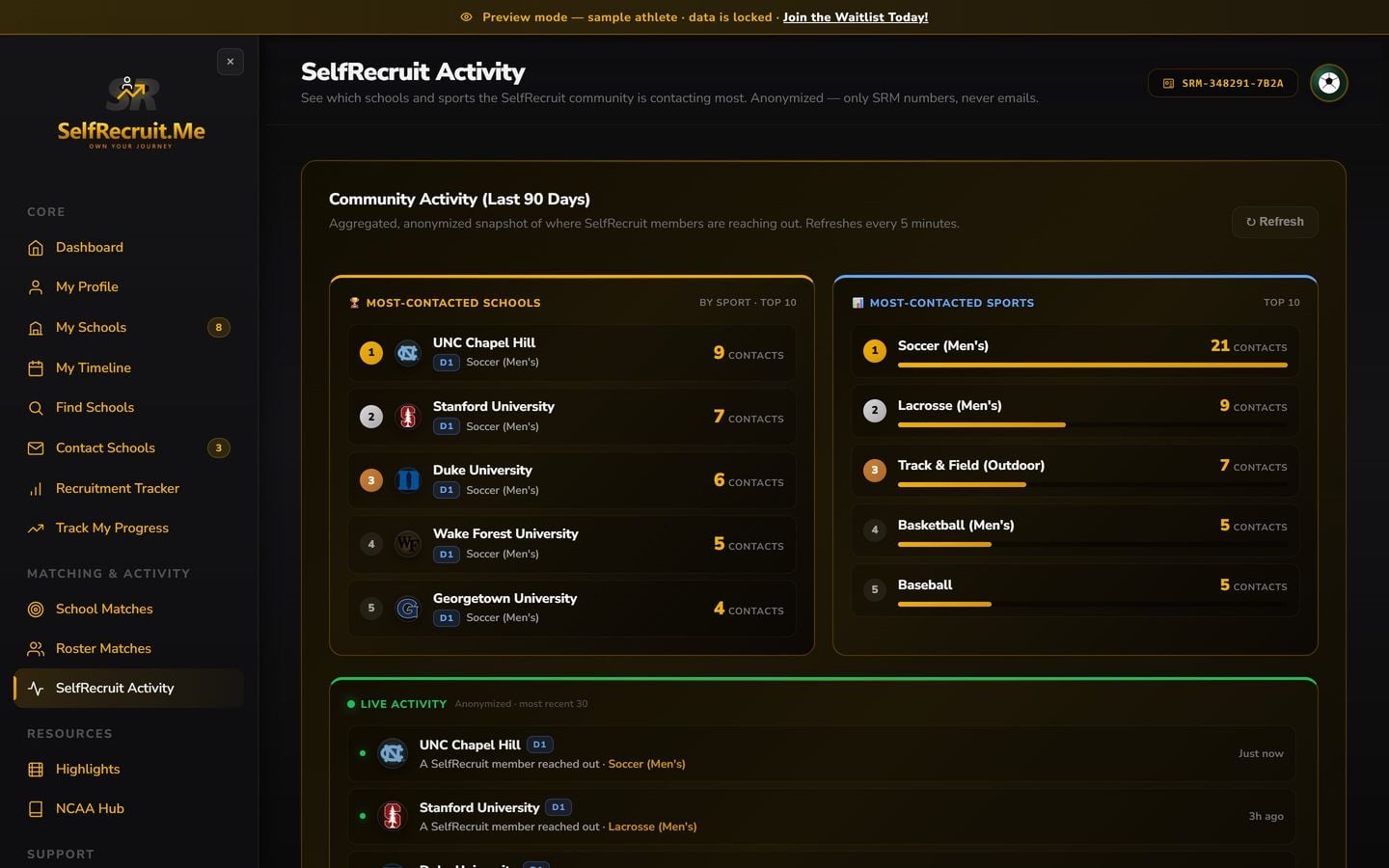
Task: Click the My Timeline calendar icon
Action: click(x=36, y=368)
